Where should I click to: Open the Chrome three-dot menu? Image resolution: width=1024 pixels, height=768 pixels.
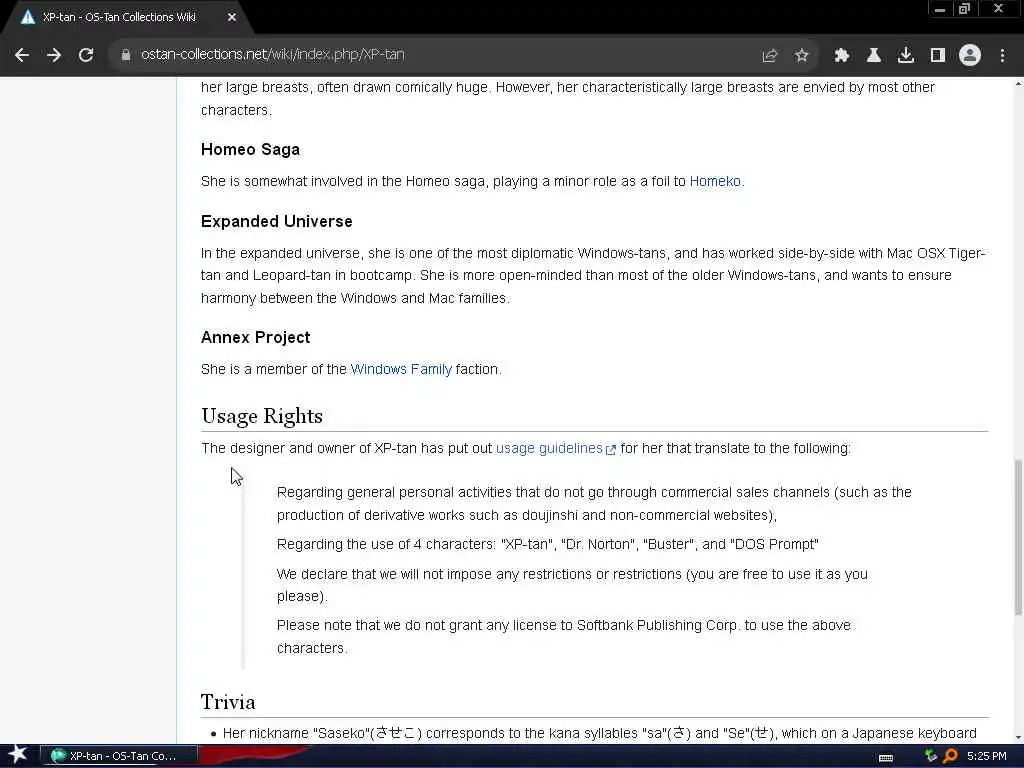tap(1002, 56)
